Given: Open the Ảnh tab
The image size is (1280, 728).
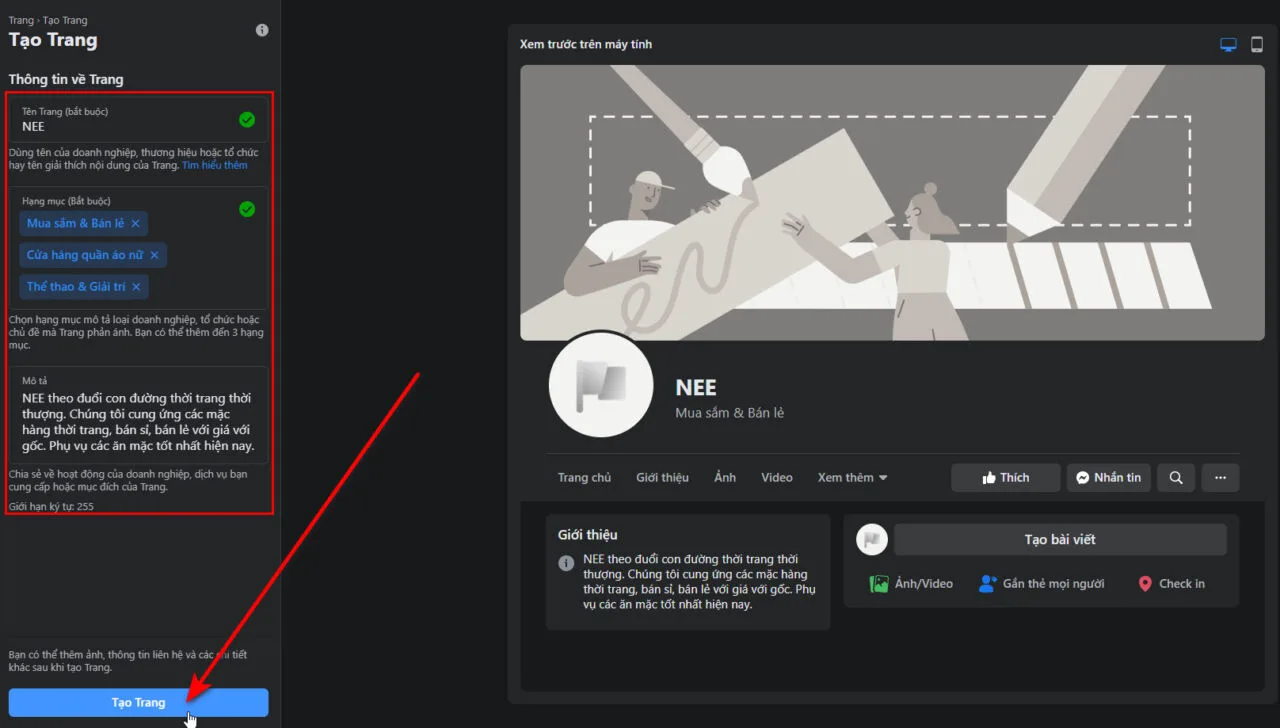Looking at the screenshot, I should click(725, 478).
